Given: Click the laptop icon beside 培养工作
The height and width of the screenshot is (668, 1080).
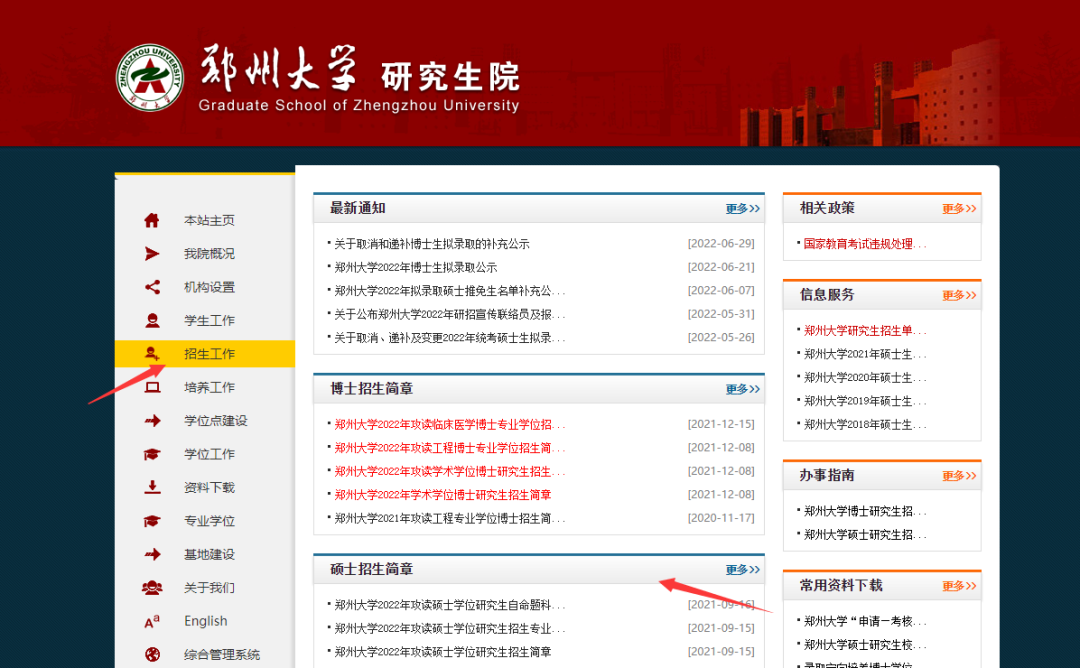Looking at the screenshot, I should pos(152,387).
